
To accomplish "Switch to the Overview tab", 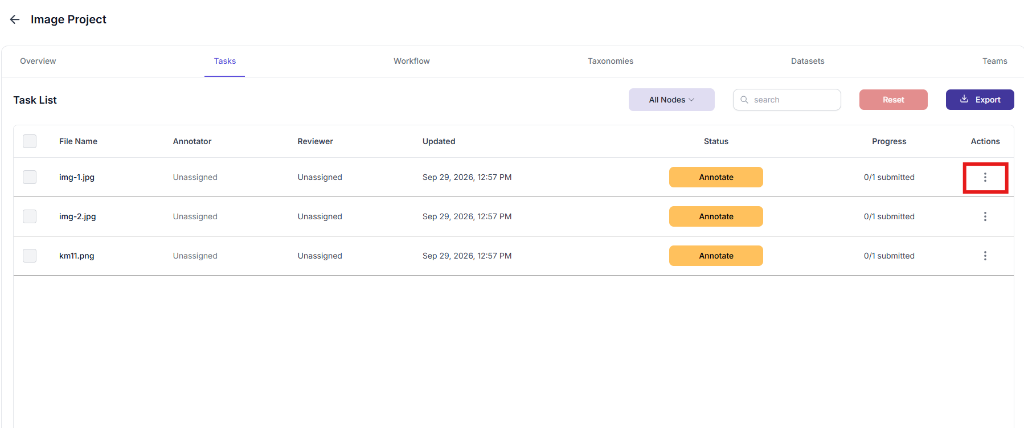I will (x=38, y=61).
